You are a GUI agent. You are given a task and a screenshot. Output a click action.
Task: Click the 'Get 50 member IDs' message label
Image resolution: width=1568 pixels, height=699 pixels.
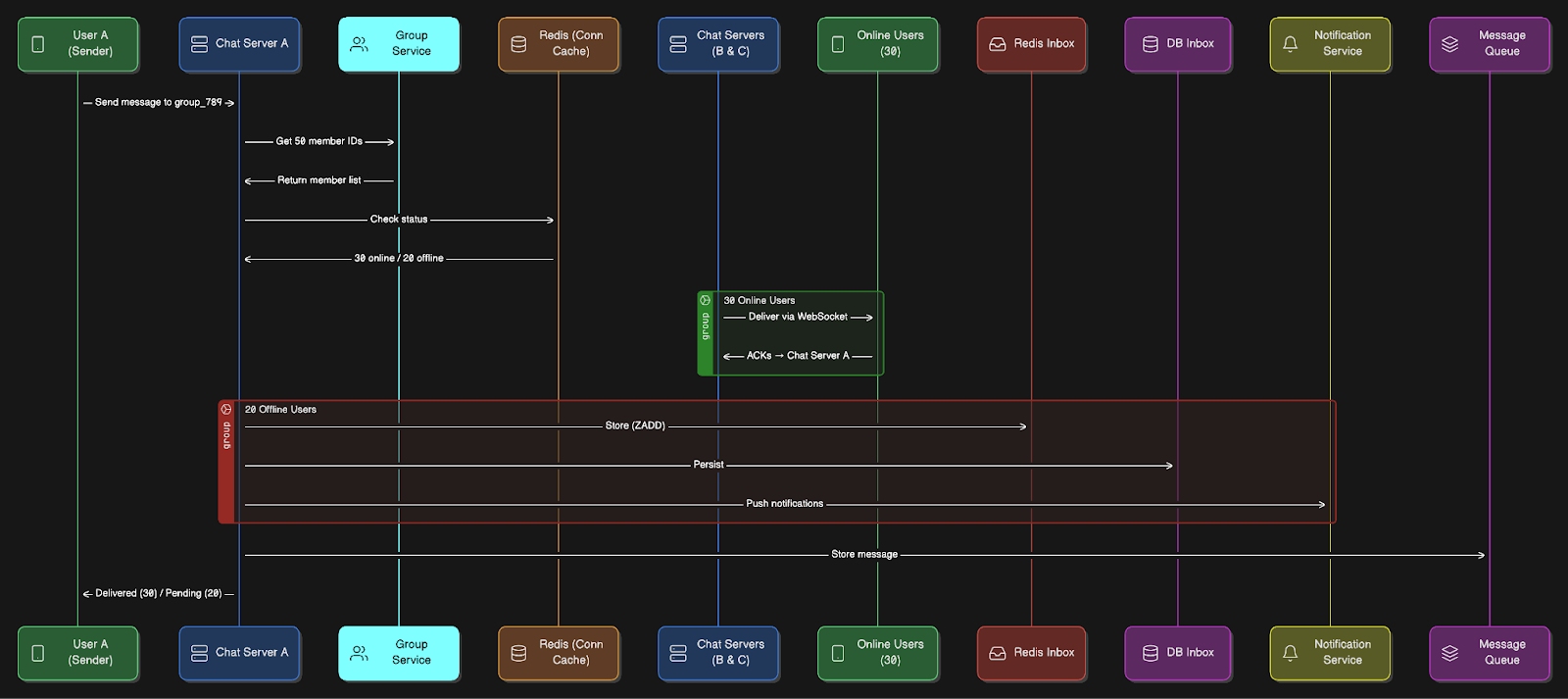click(319, 141)
